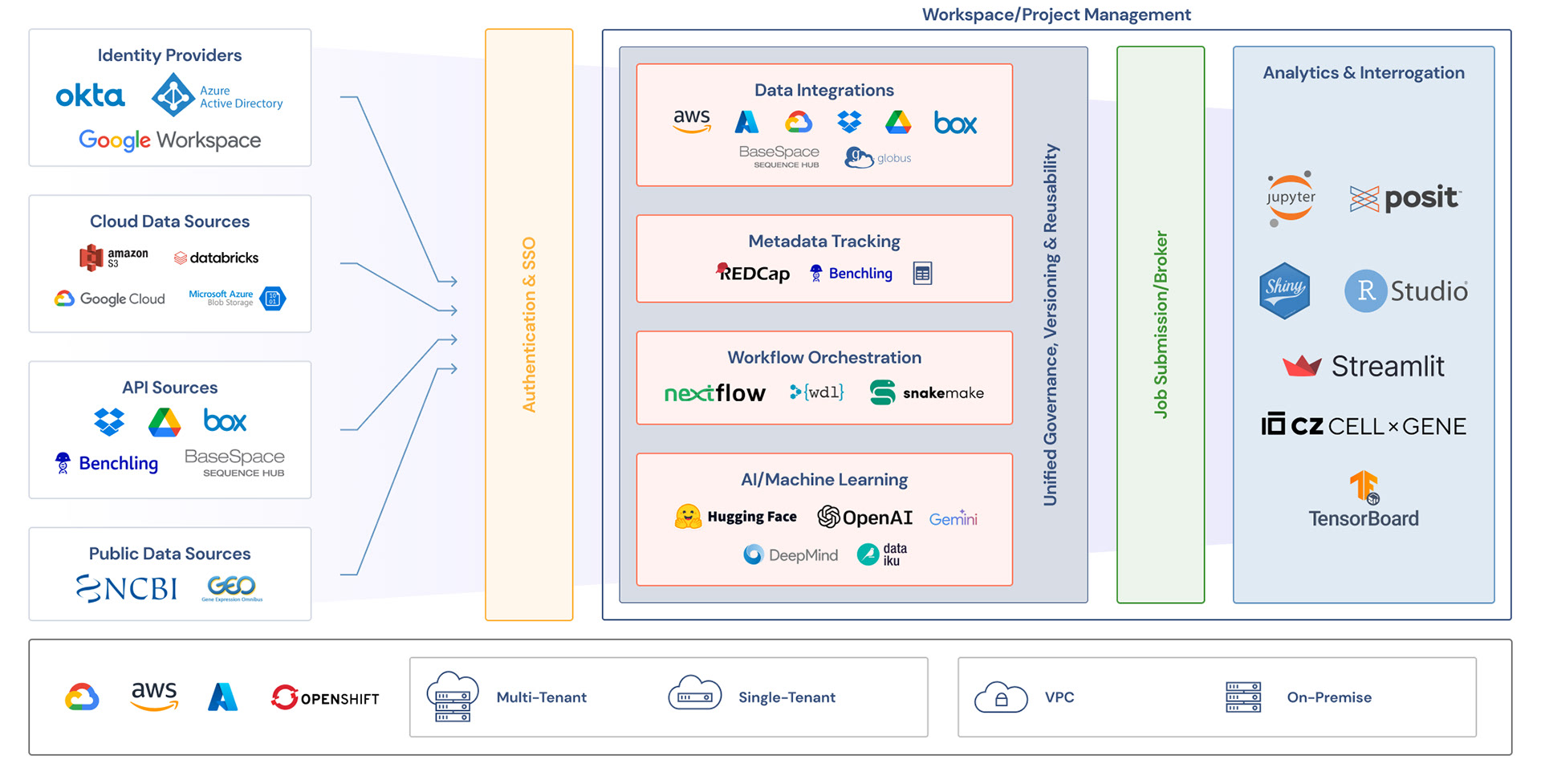Click the Authentication & SSO label
The height and width of the screenshot is (784, 1541).
pos(529,325)
